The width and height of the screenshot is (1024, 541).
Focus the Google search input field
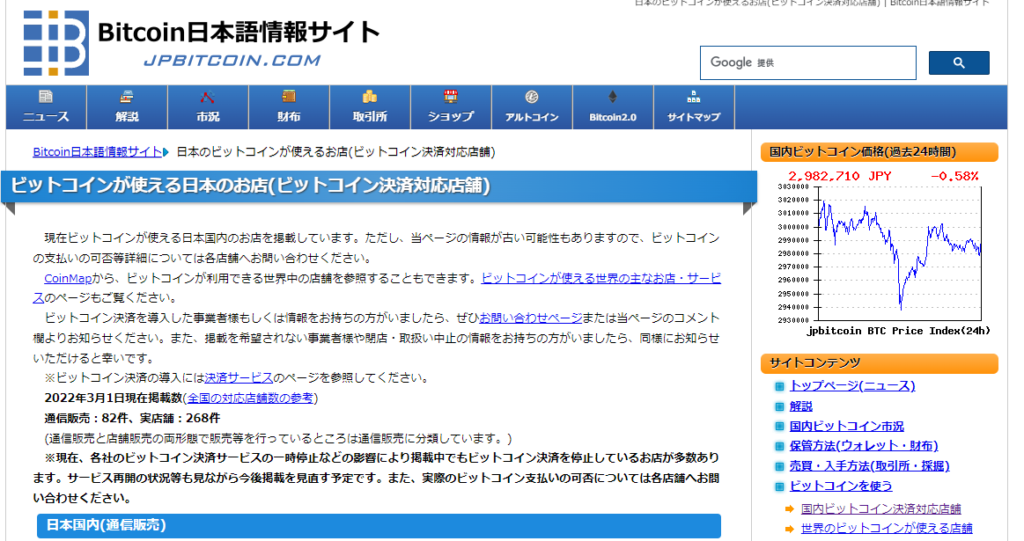click(808, 63)
